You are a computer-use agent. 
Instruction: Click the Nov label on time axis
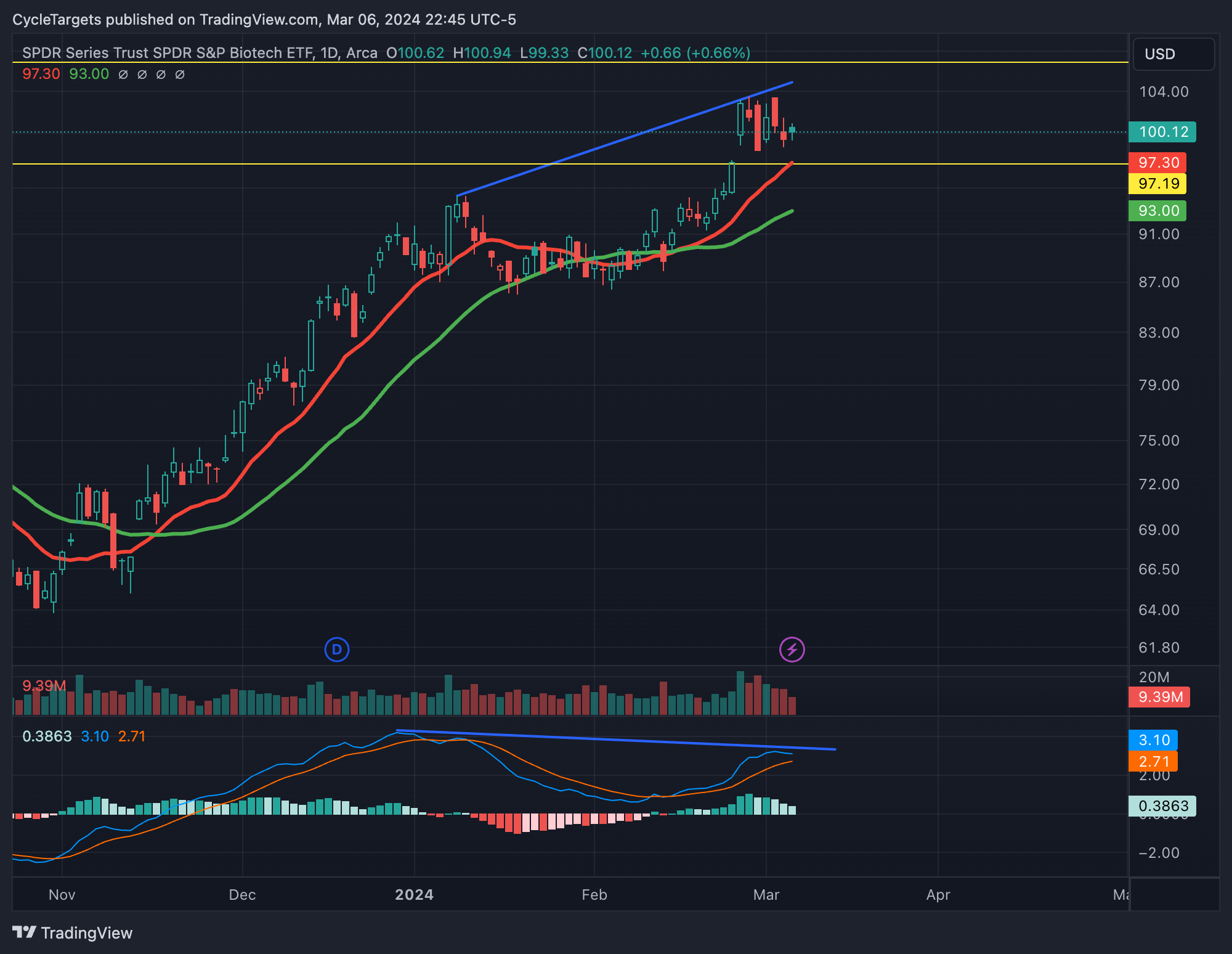pos(62,895)
